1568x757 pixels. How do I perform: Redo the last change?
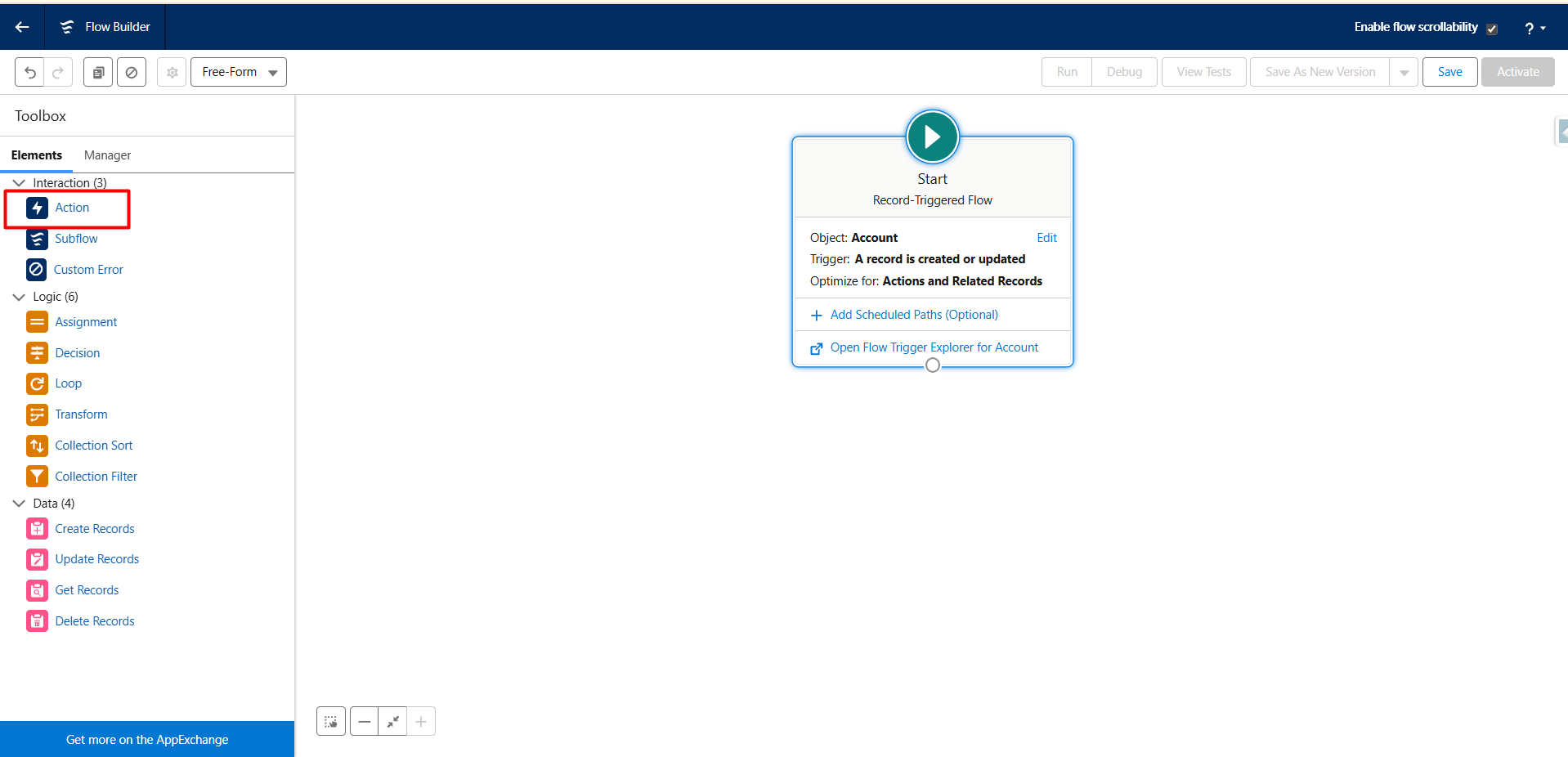pyautogui.click(x=58, y=72)
